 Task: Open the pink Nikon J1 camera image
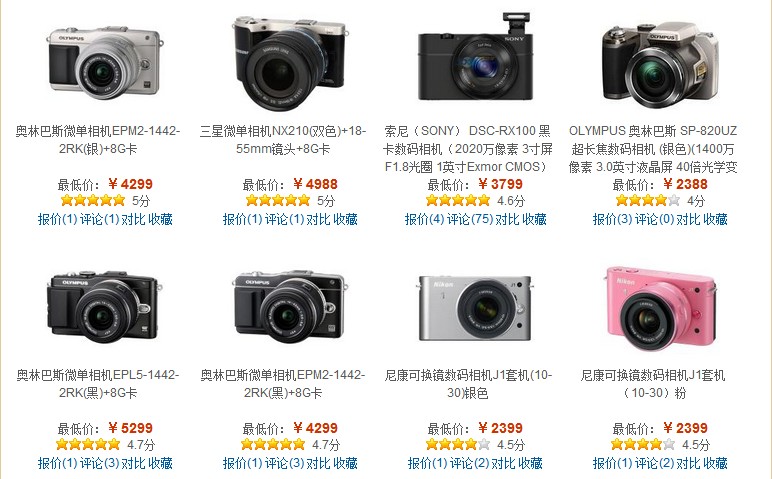click(660, 308)
